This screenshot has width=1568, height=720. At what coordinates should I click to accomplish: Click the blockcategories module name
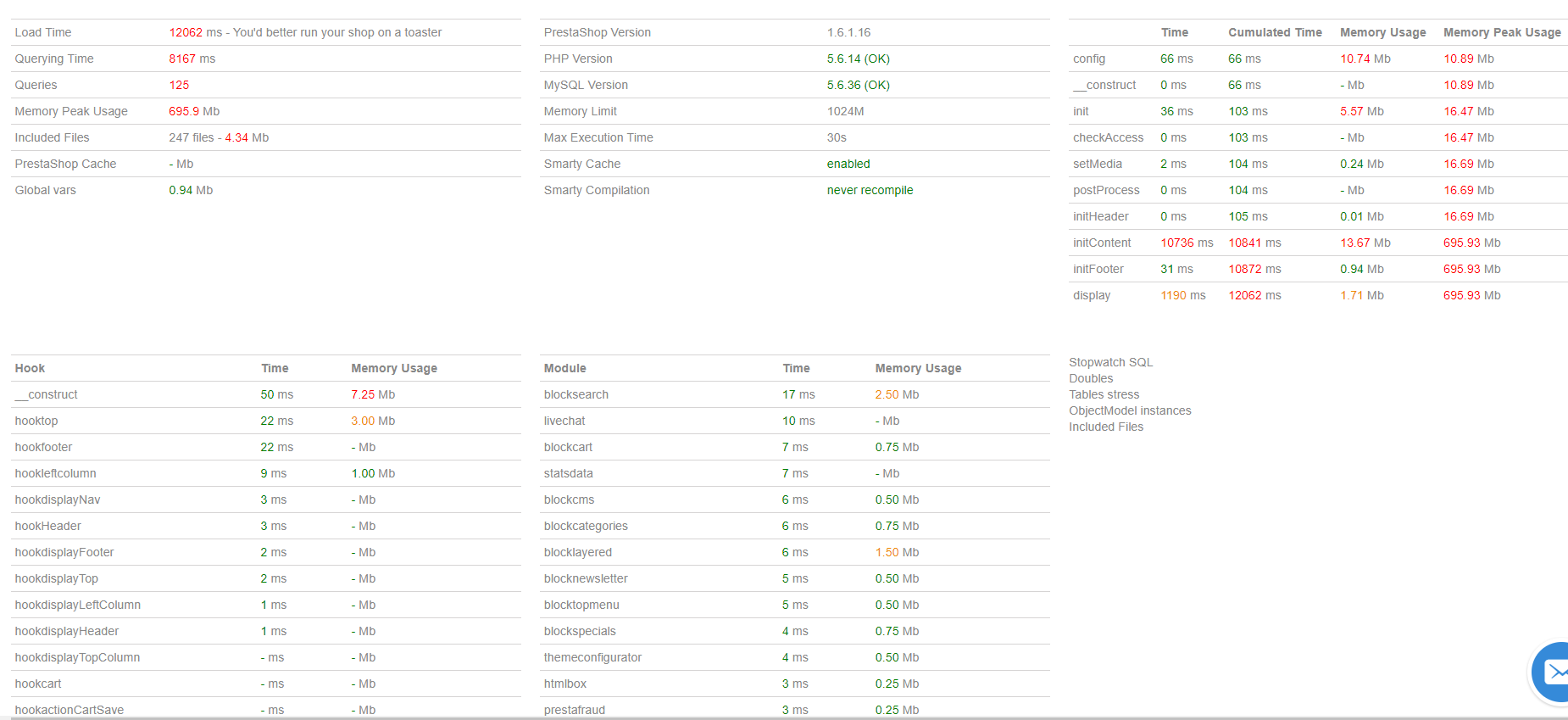[586, 526]
